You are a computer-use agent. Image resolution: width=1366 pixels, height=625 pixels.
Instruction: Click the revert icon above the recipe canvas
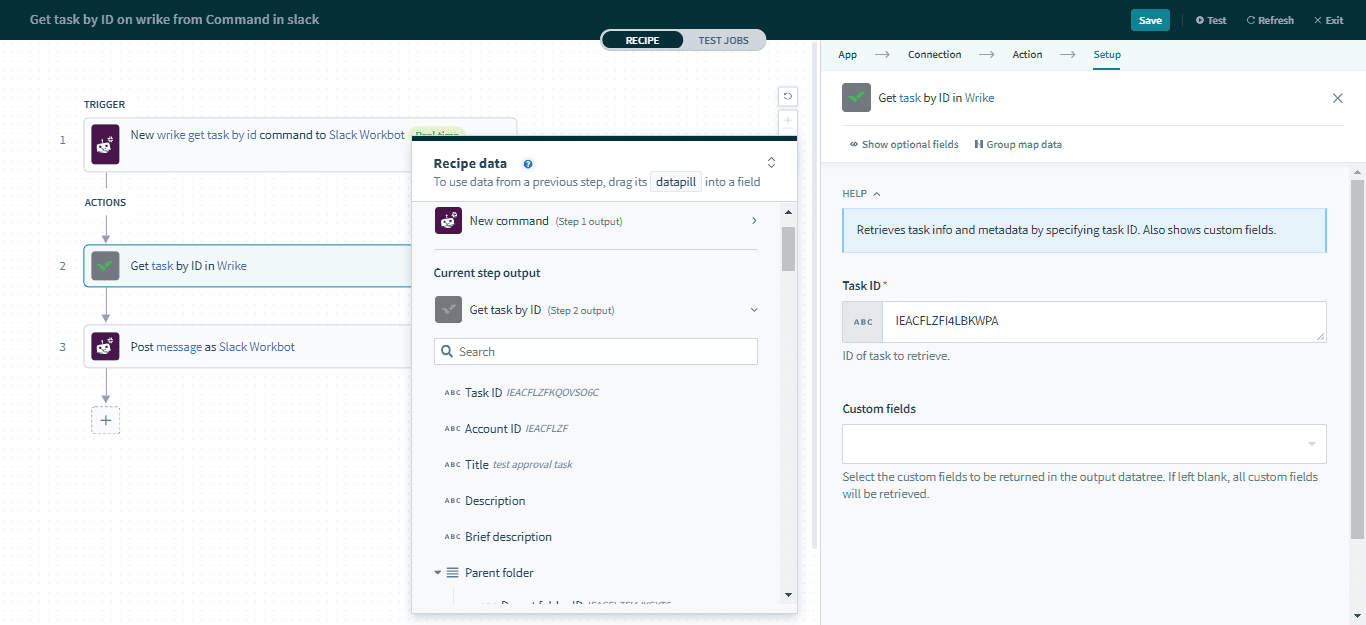pos(787,96)
